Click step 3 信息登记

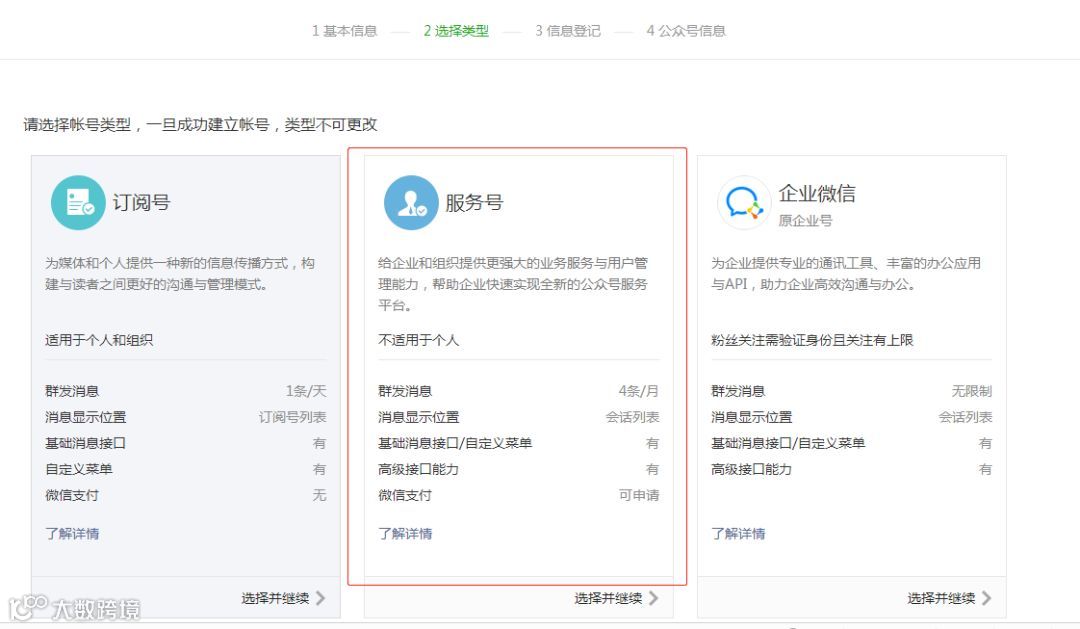pyautogui.click(x=568, y=31)
